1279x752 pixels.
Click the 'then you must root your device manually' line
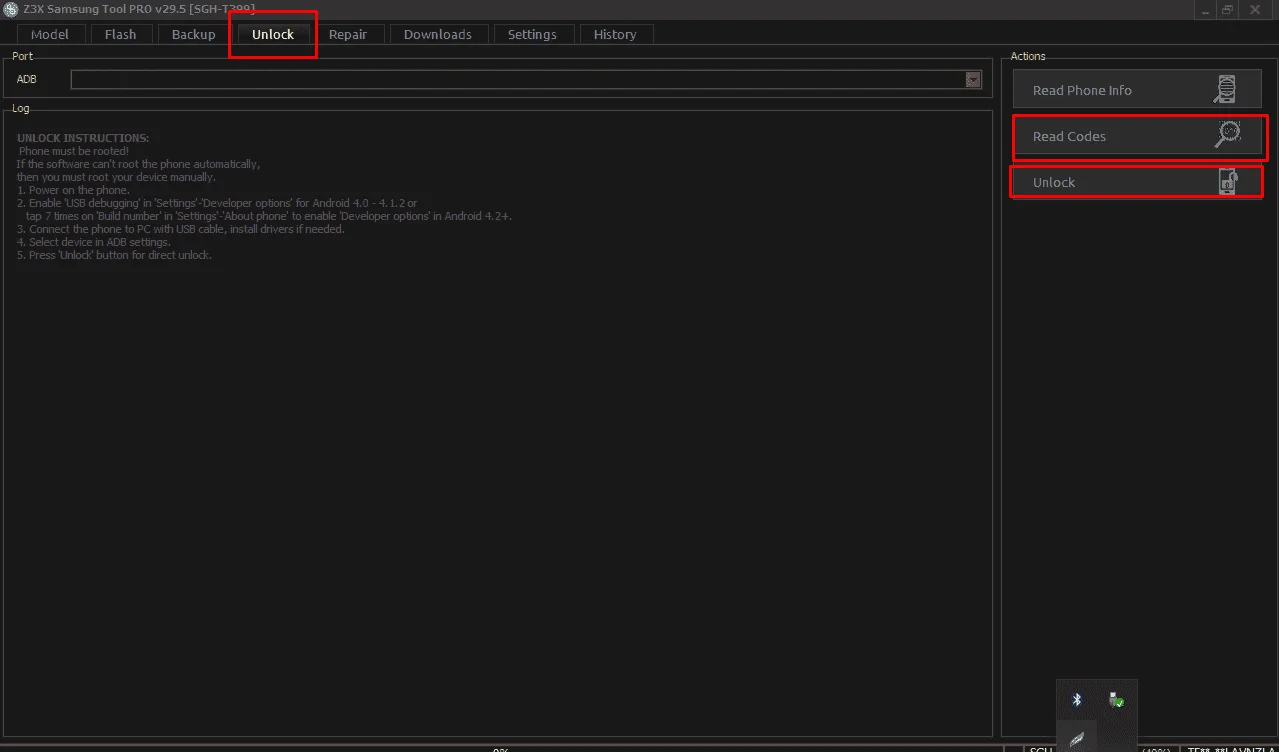116,177
